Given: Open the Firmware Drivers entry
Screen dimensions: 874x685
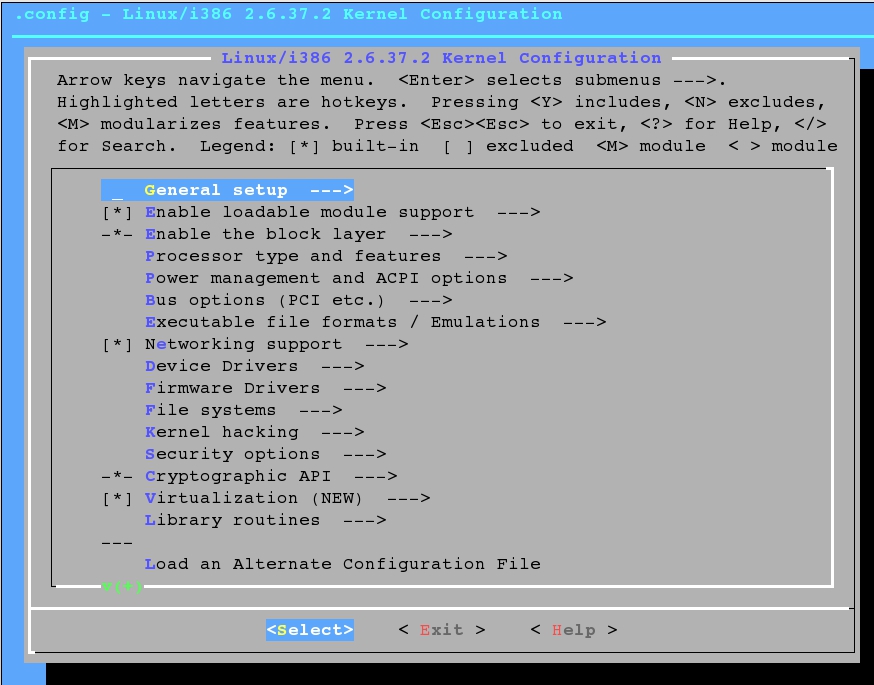Looking at the screenshot, I should point(233,388).
